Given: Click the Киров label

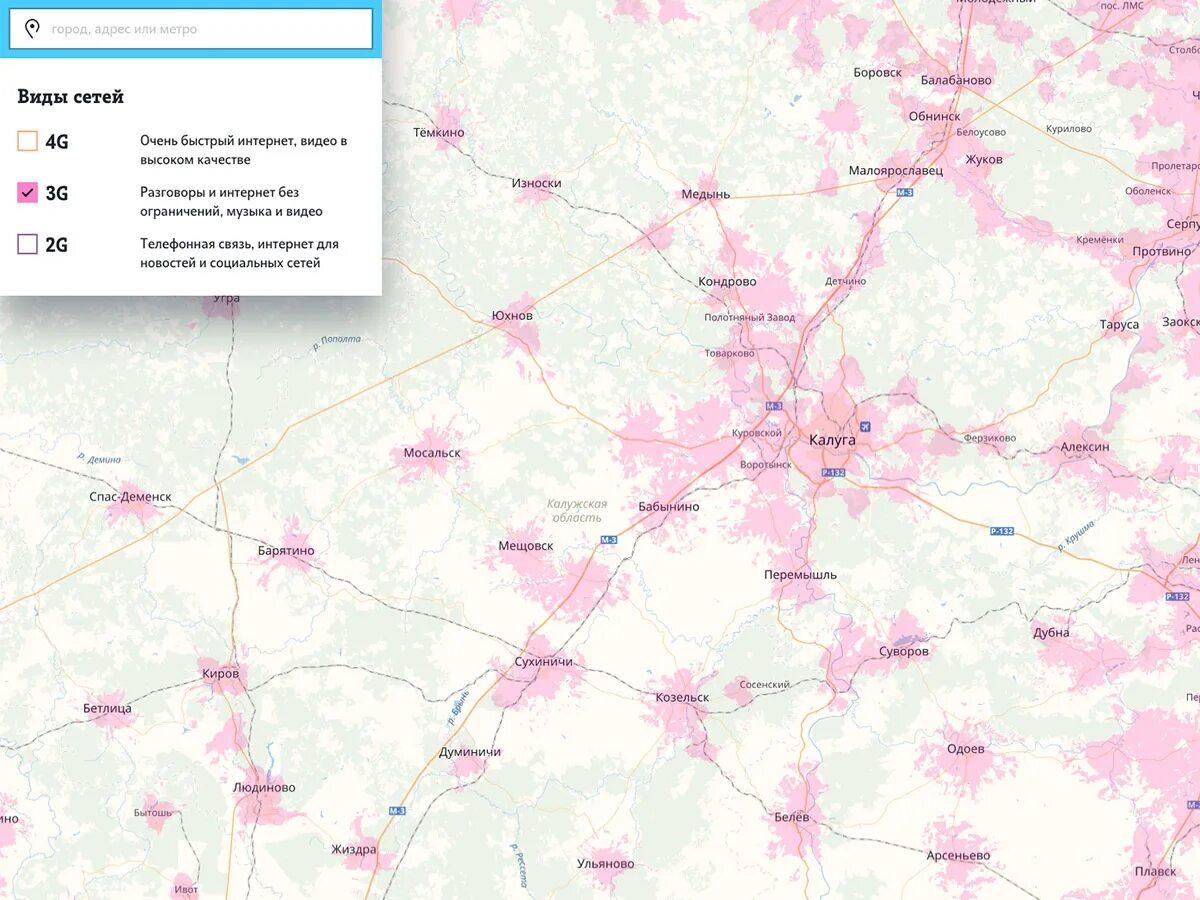Looking at the screenshot, I should tap(221, 675).
